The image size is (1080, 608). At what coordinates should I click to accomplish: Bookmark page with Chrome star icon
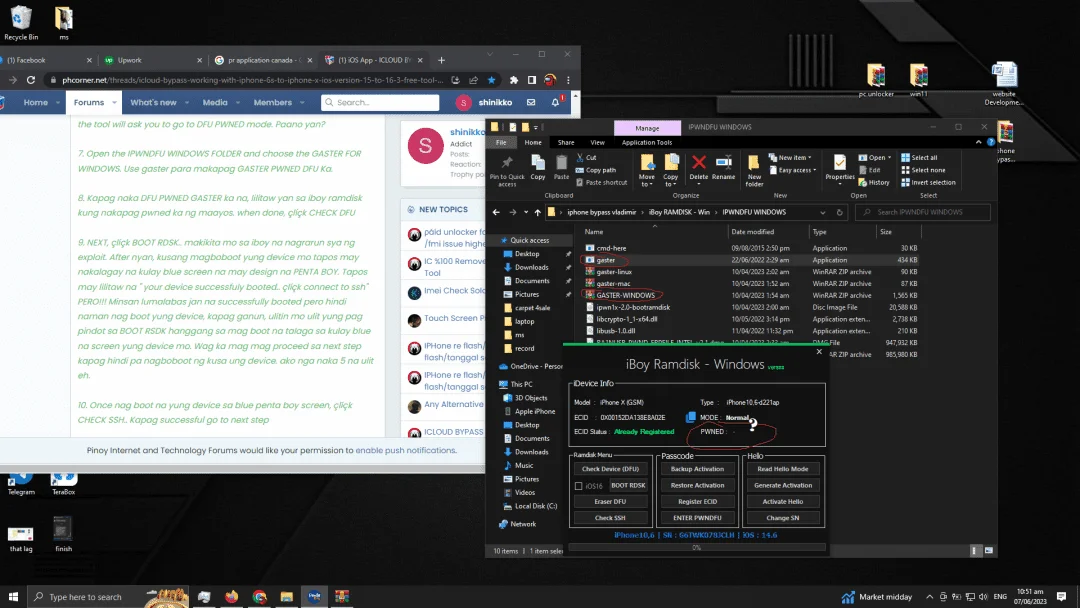[491, 80]
